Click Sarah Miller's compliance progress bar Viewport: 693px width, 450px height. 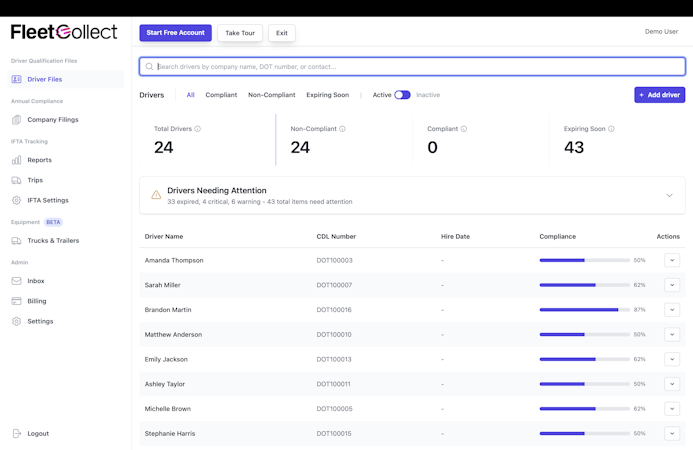(x=584, y=285)
